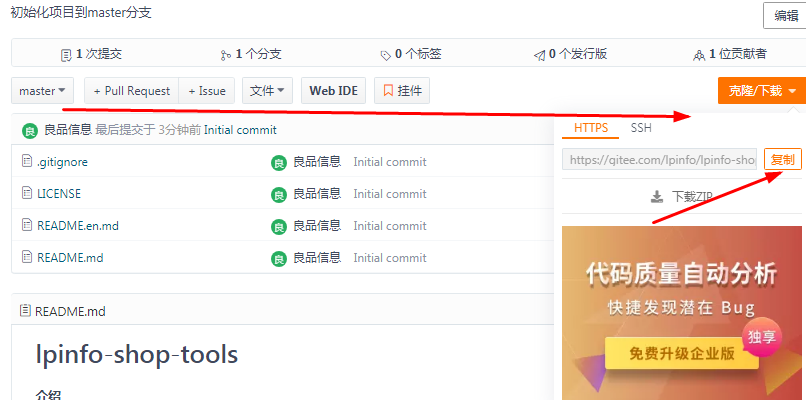Click the contributors icon beside 位贡献者

[699, 56]
